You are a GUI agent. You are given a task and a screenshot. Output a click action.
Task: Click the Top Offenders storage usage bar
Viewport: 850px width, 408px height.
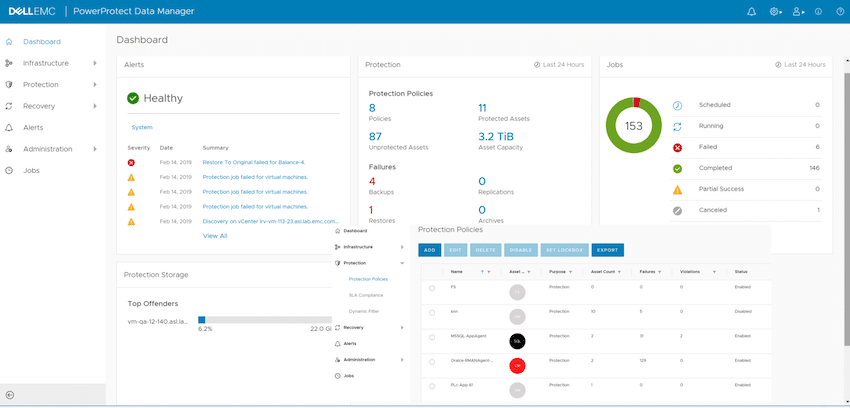pos(265,320)
